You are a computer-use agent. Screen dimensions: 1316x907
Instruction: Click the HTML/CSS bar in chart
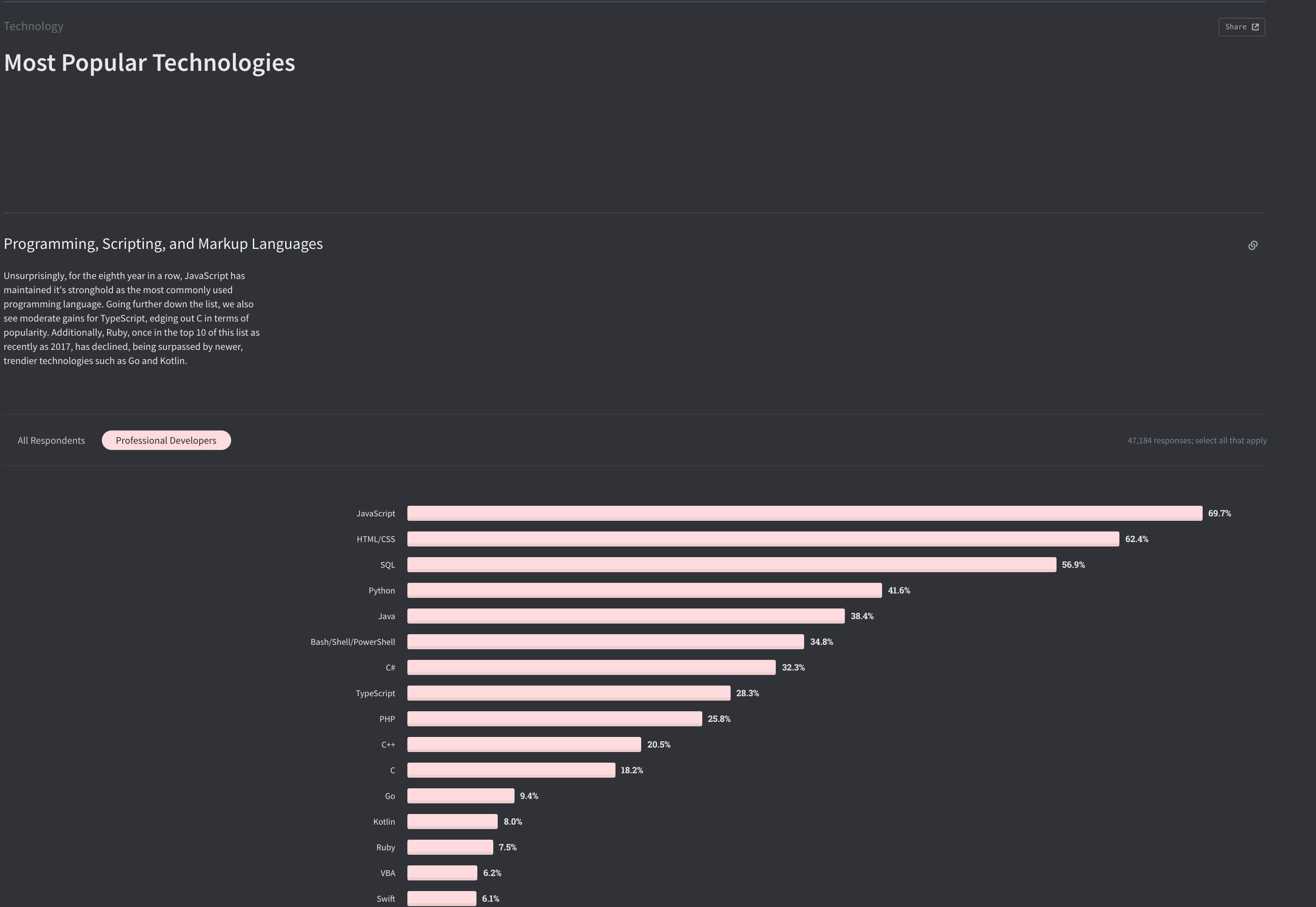[763, 539]
